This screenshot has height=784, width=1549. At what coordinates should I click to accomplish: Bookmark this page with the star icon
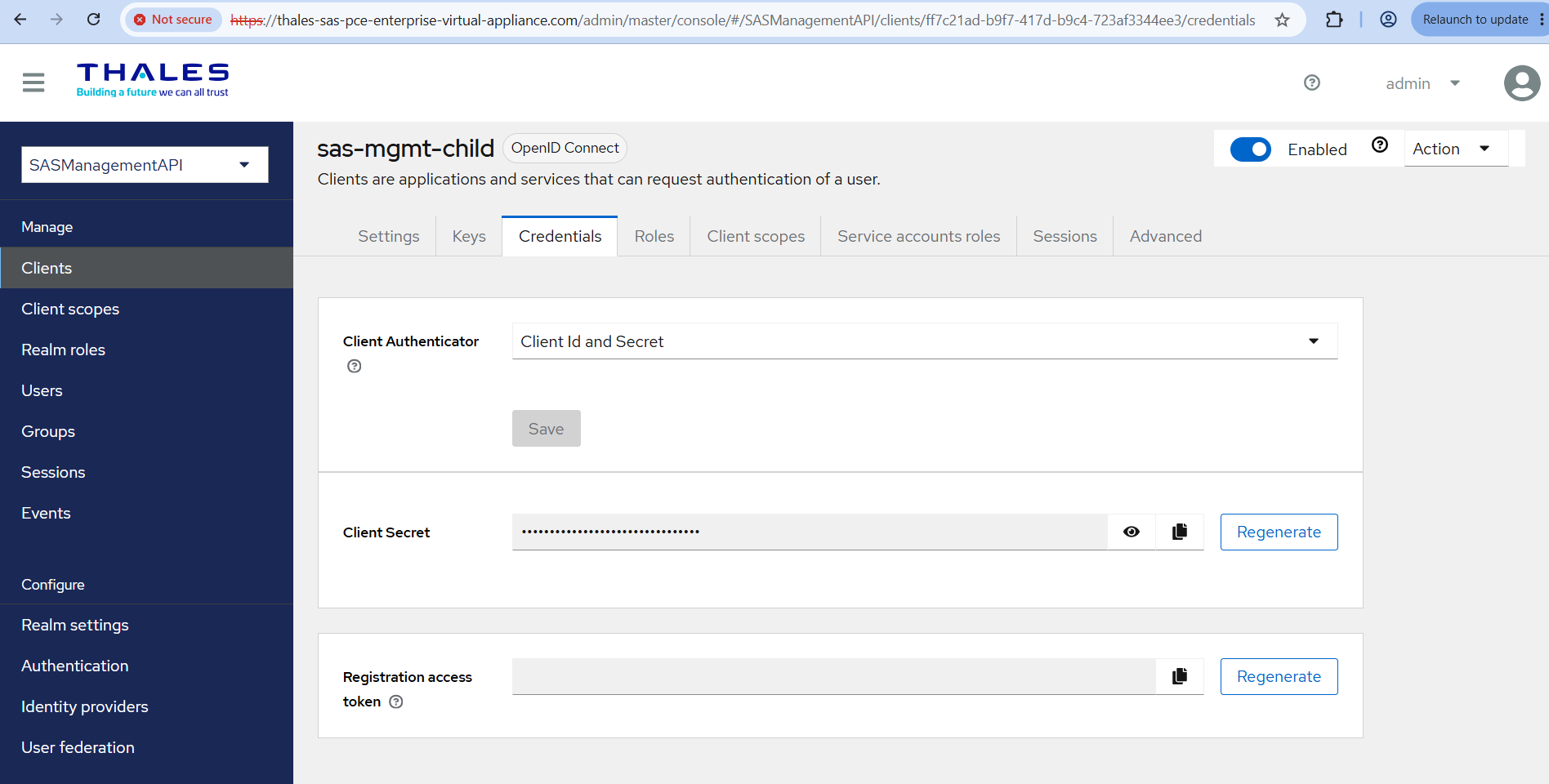coord(1283,20)
